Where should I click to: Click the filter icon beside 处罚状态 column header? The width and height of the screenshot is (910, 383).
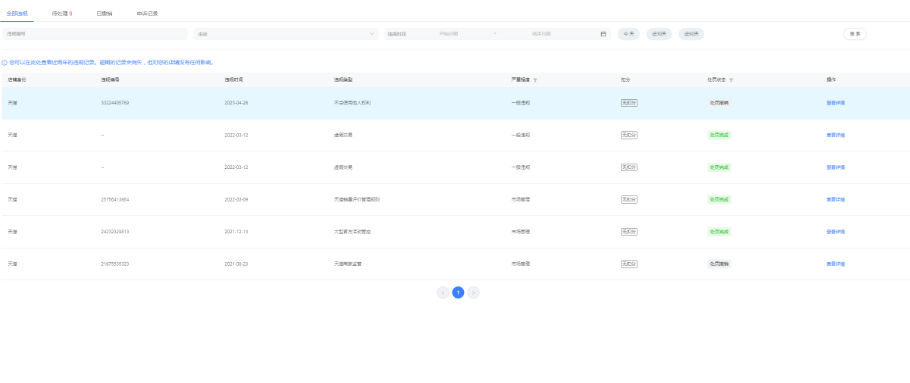[x=731, y=80]
